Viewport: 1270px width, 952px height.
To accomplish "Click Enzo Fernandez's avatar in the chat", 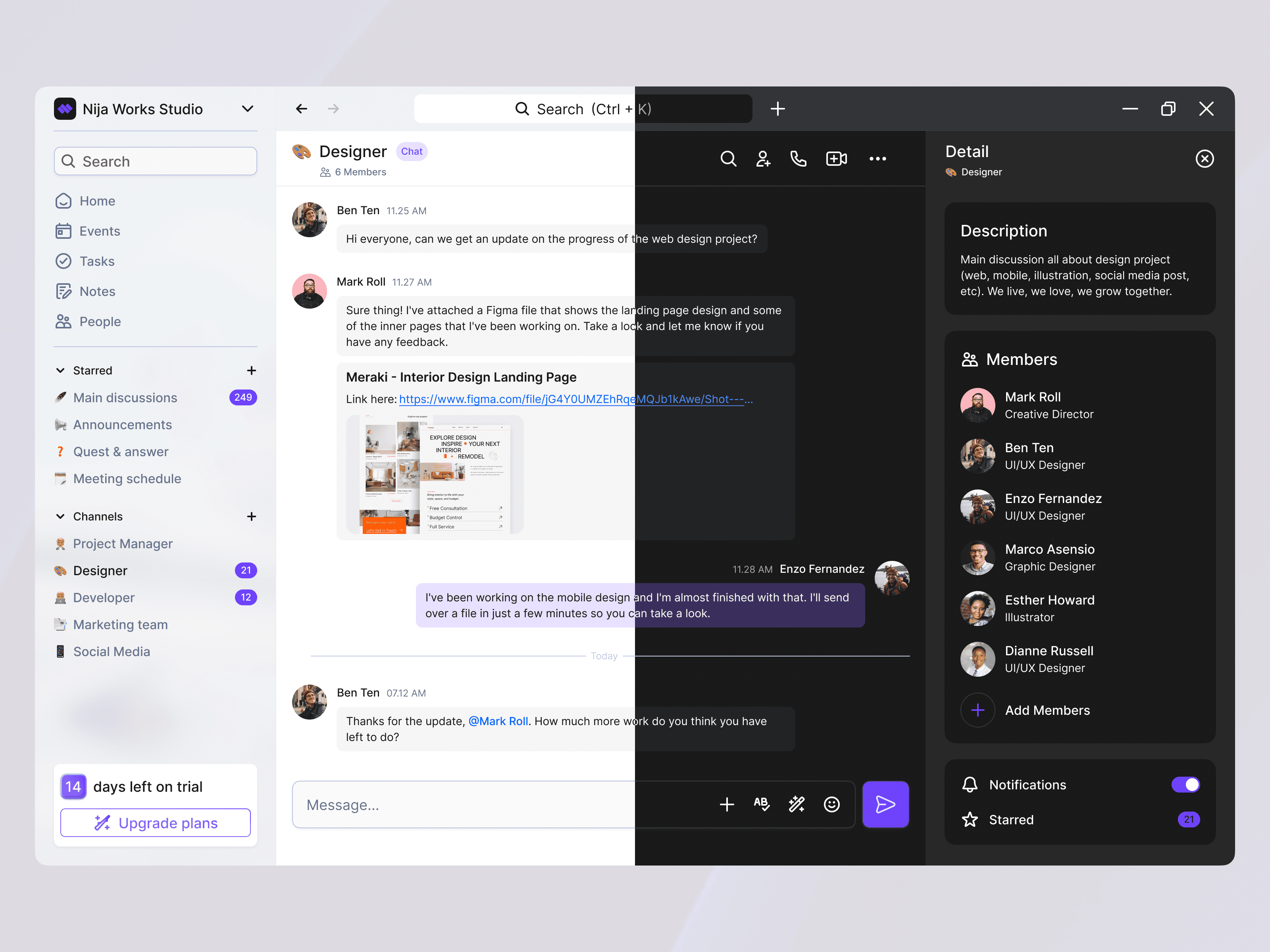I will coord(892,578).
